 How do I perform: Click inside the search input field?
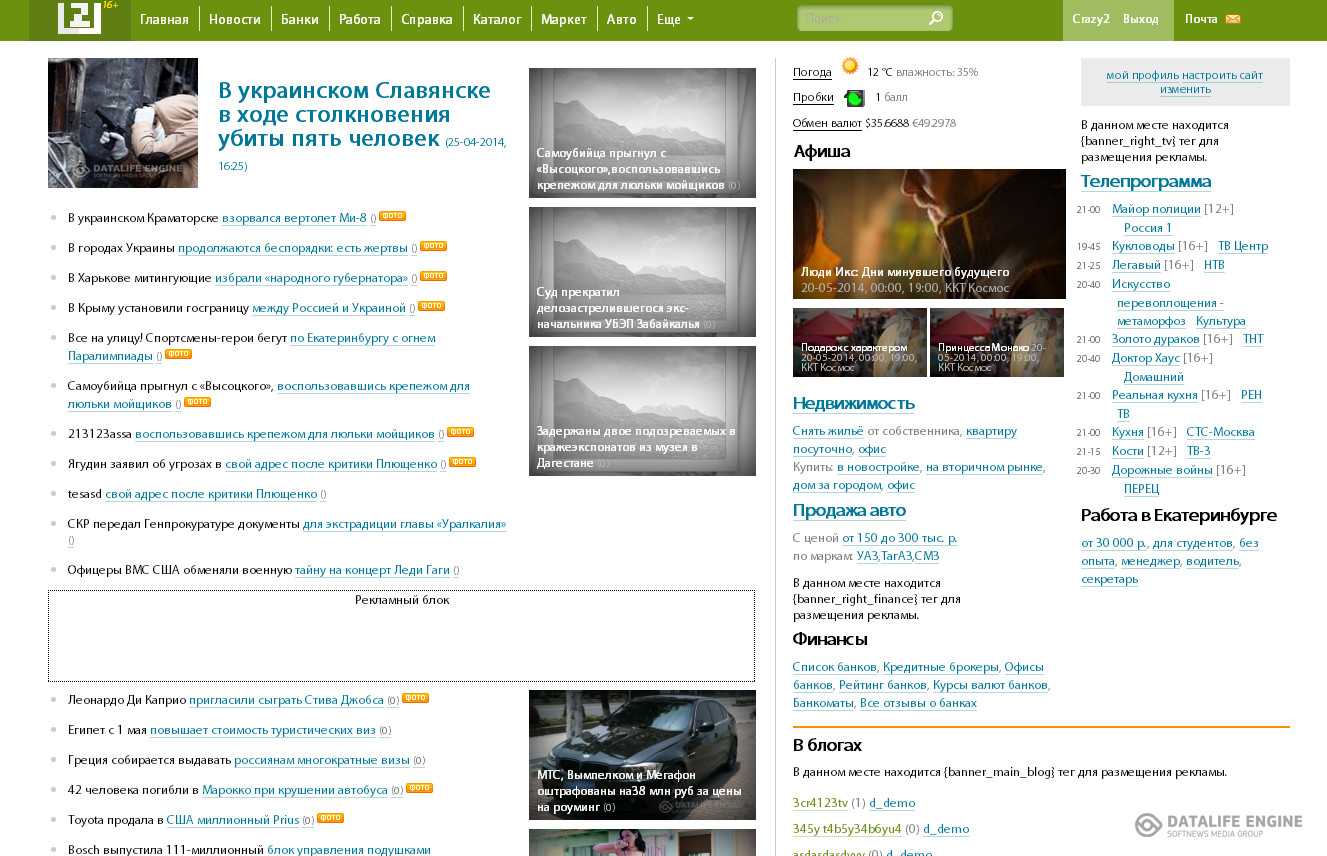pyautogui.click(x=860, y=19)
